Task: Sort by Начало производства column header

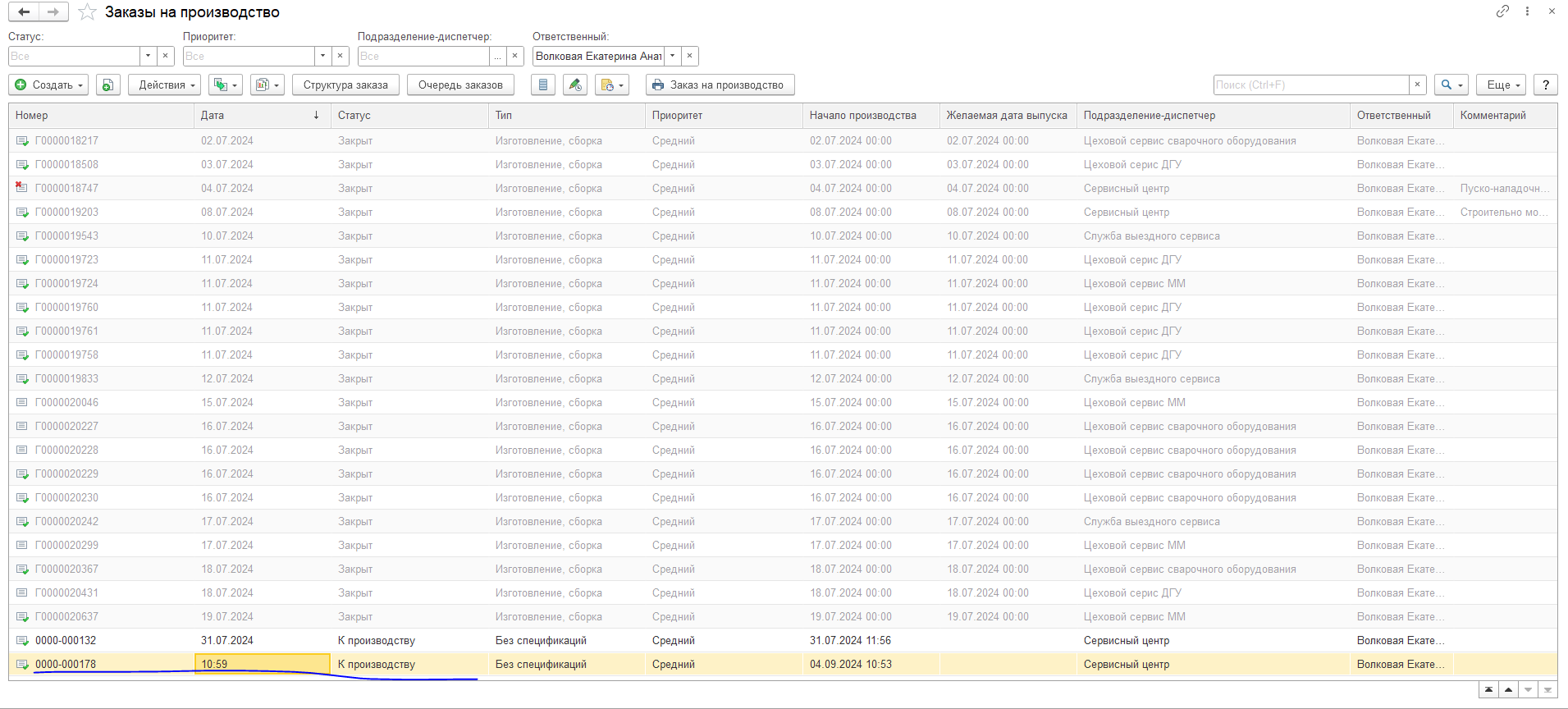Action: (871, 116)
